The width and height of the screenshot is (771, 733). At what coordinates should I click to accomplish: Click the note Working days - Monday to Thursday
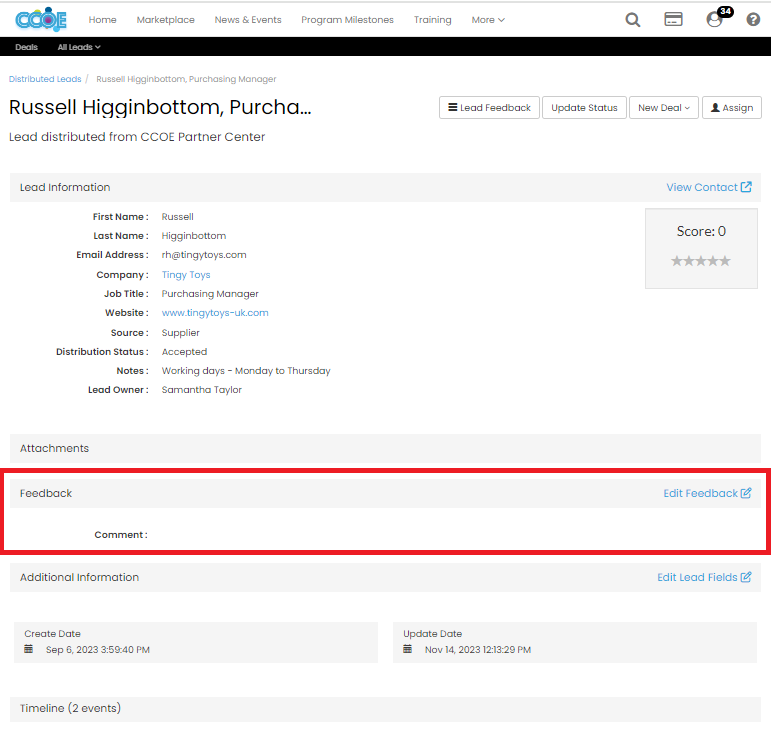pyautogui.click(x=246, y=371)
